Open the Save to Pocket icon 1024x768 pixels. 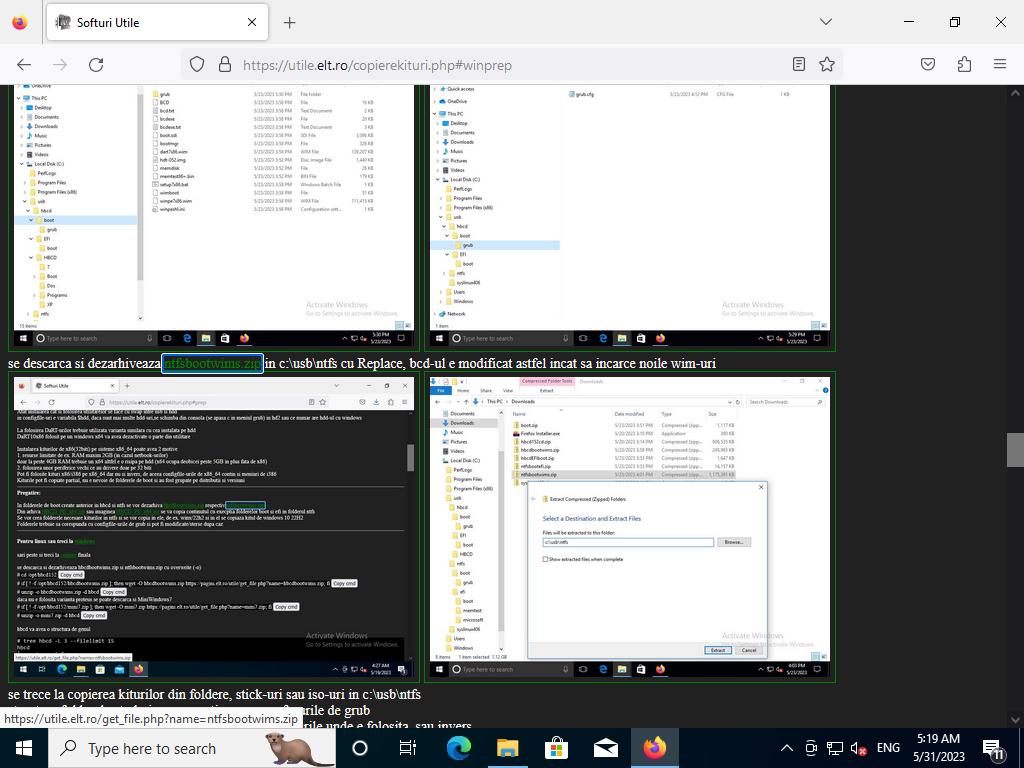click(928, 64)
